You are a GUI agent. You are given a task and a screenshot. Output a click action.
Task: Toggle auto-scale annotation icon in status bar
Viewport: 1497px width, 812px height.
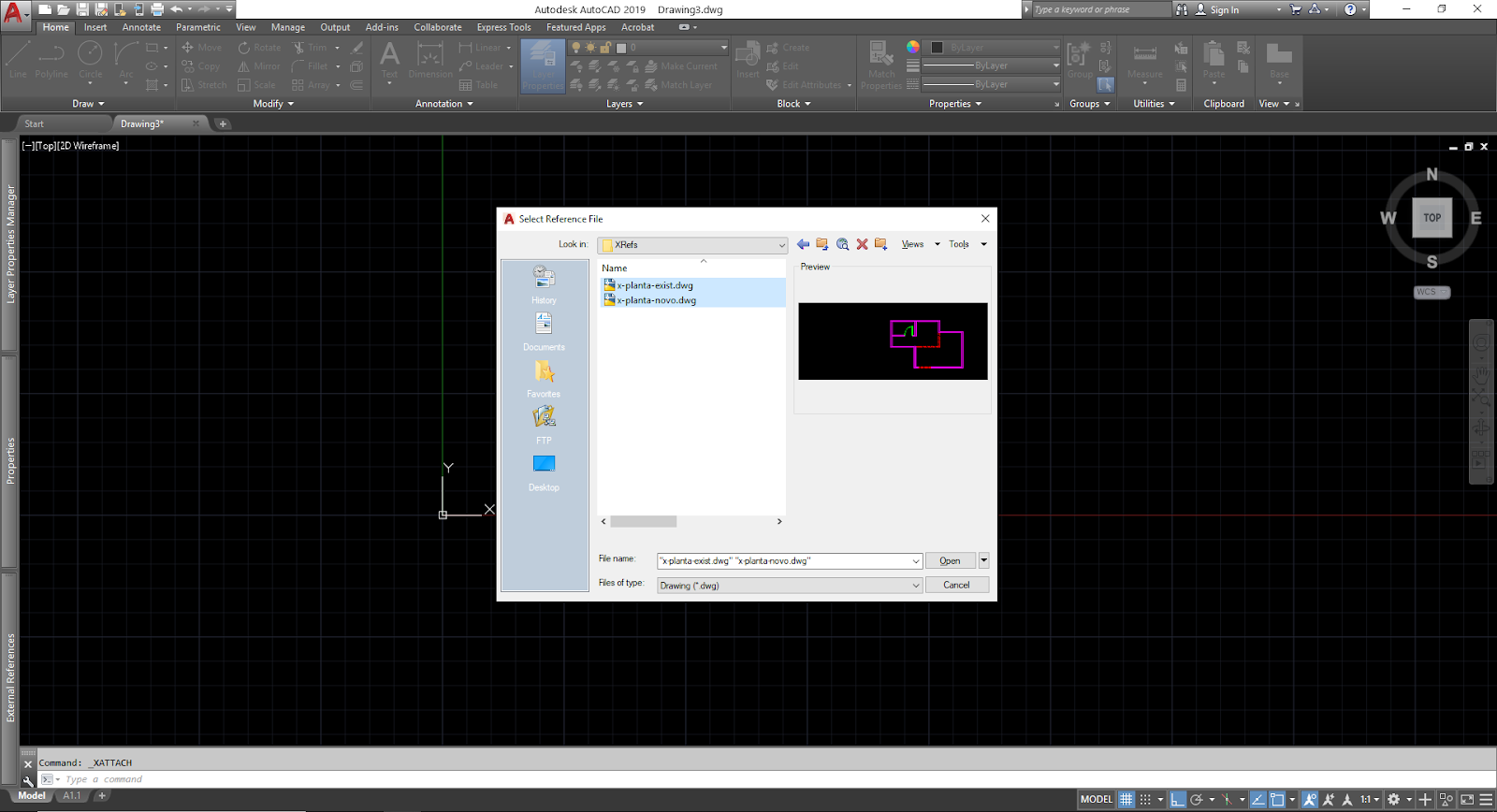(1328, 800)
